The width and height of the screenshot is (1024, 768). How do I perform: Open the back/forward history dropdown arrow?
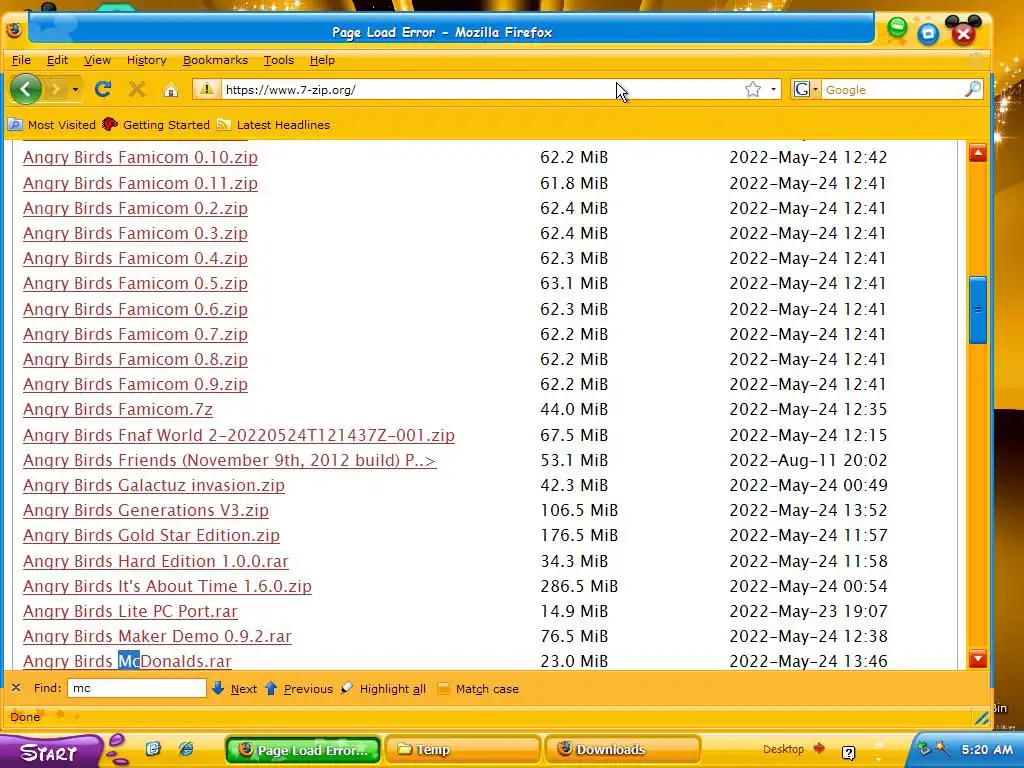click(x=76, y=89)
